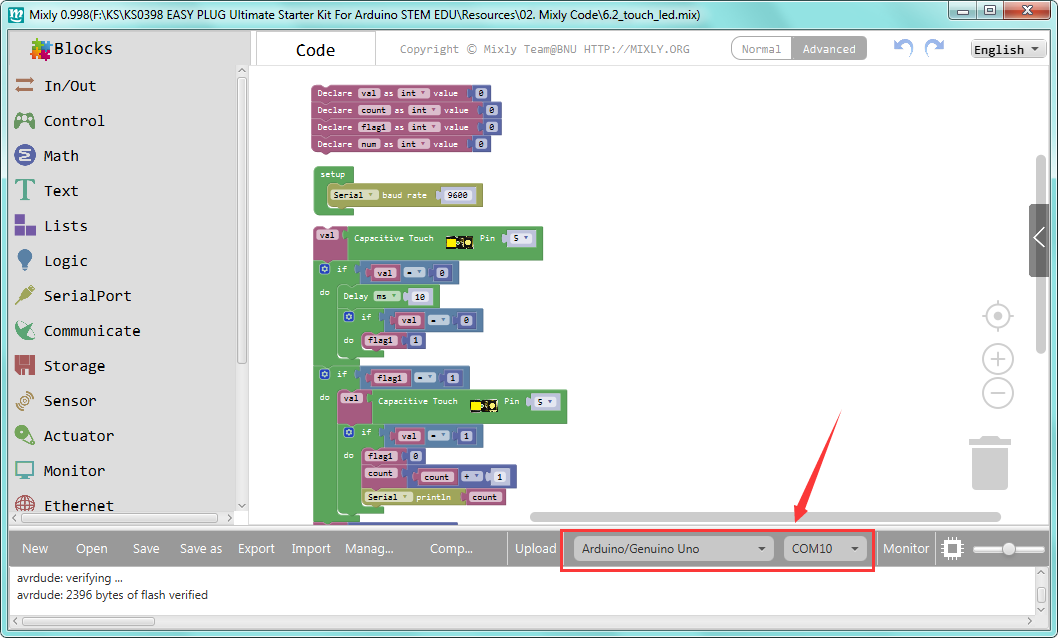The width and height of the screenshot is (1058, 638).
Task: Click the Upload button
Action: pos(536,548)
